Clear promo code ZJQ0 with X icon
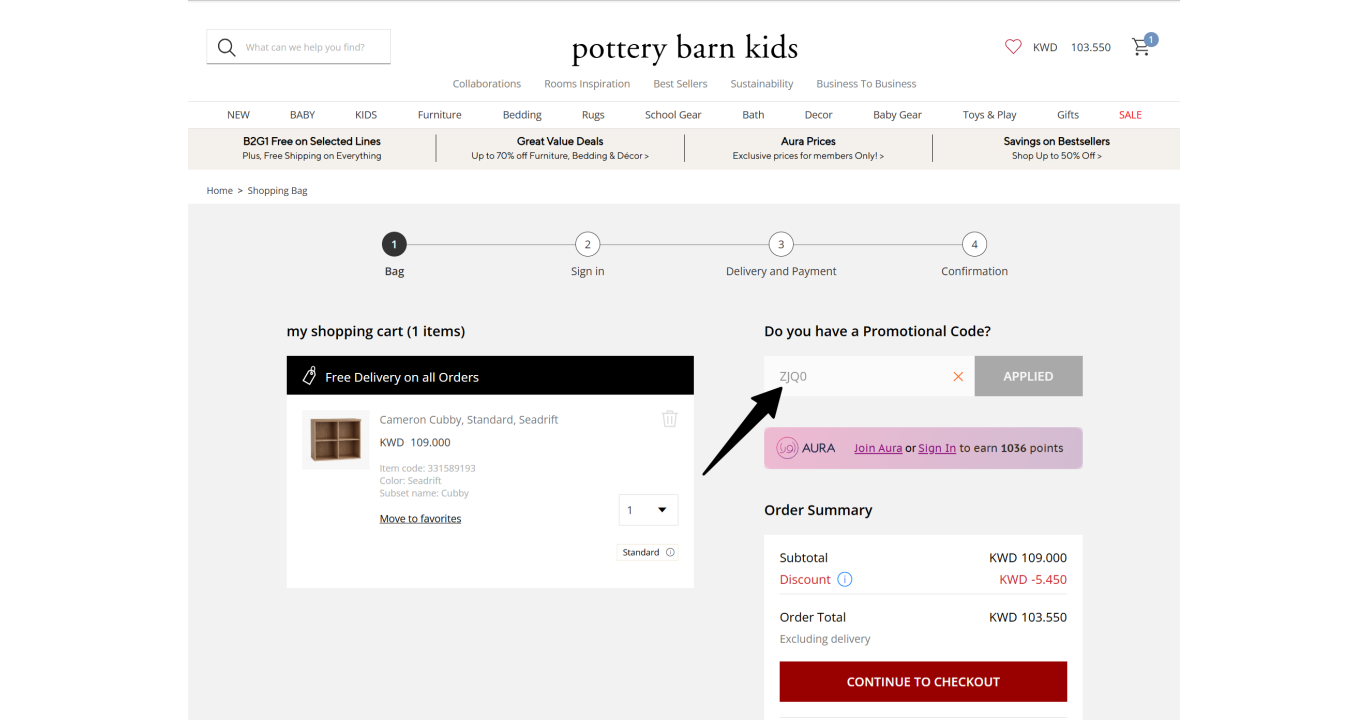Viewport: 1368px width, 720px height. (958, 376)
